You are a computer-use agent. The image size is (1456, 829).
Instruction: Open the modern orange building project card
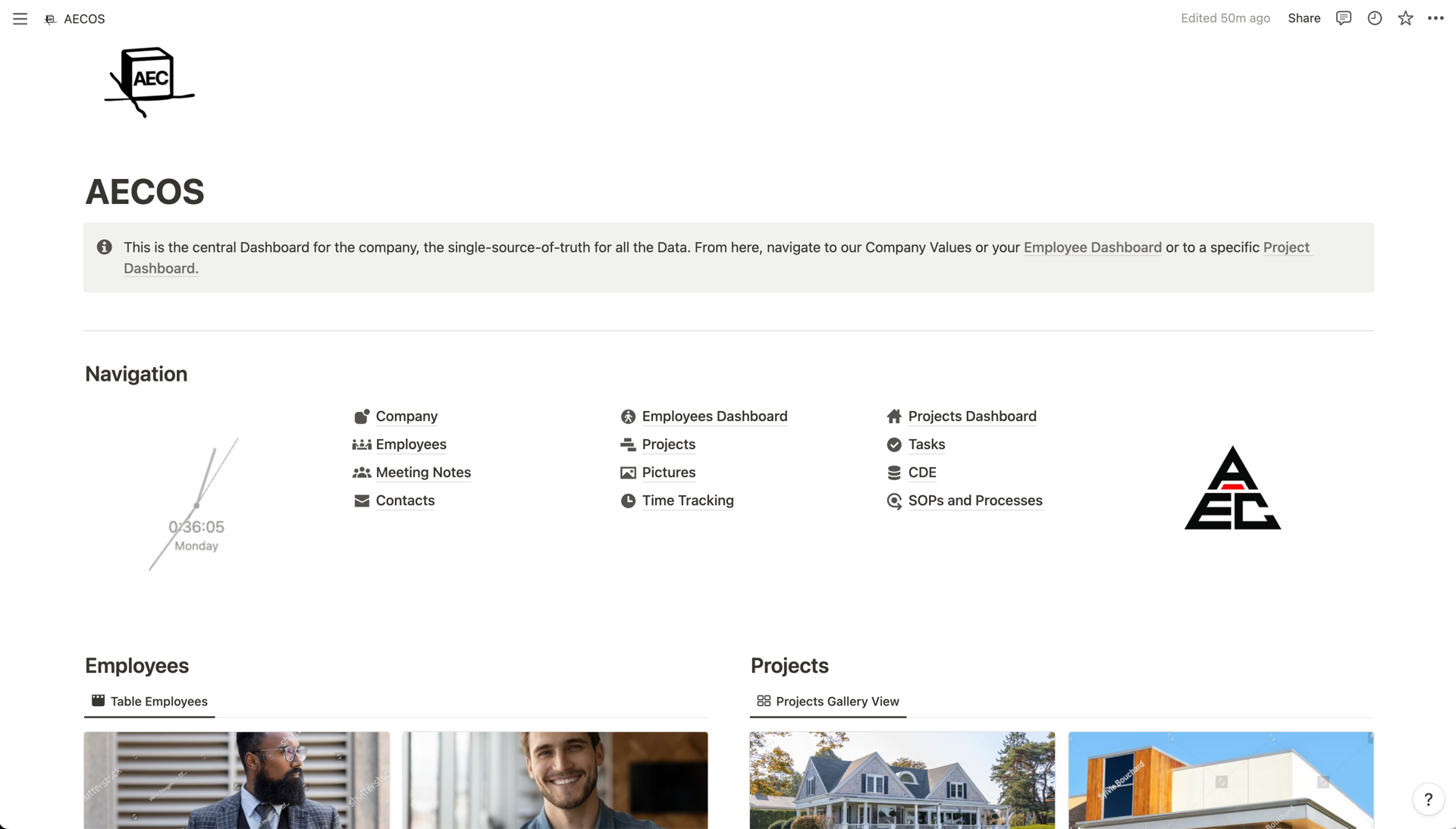click(x=1221, y=780)
